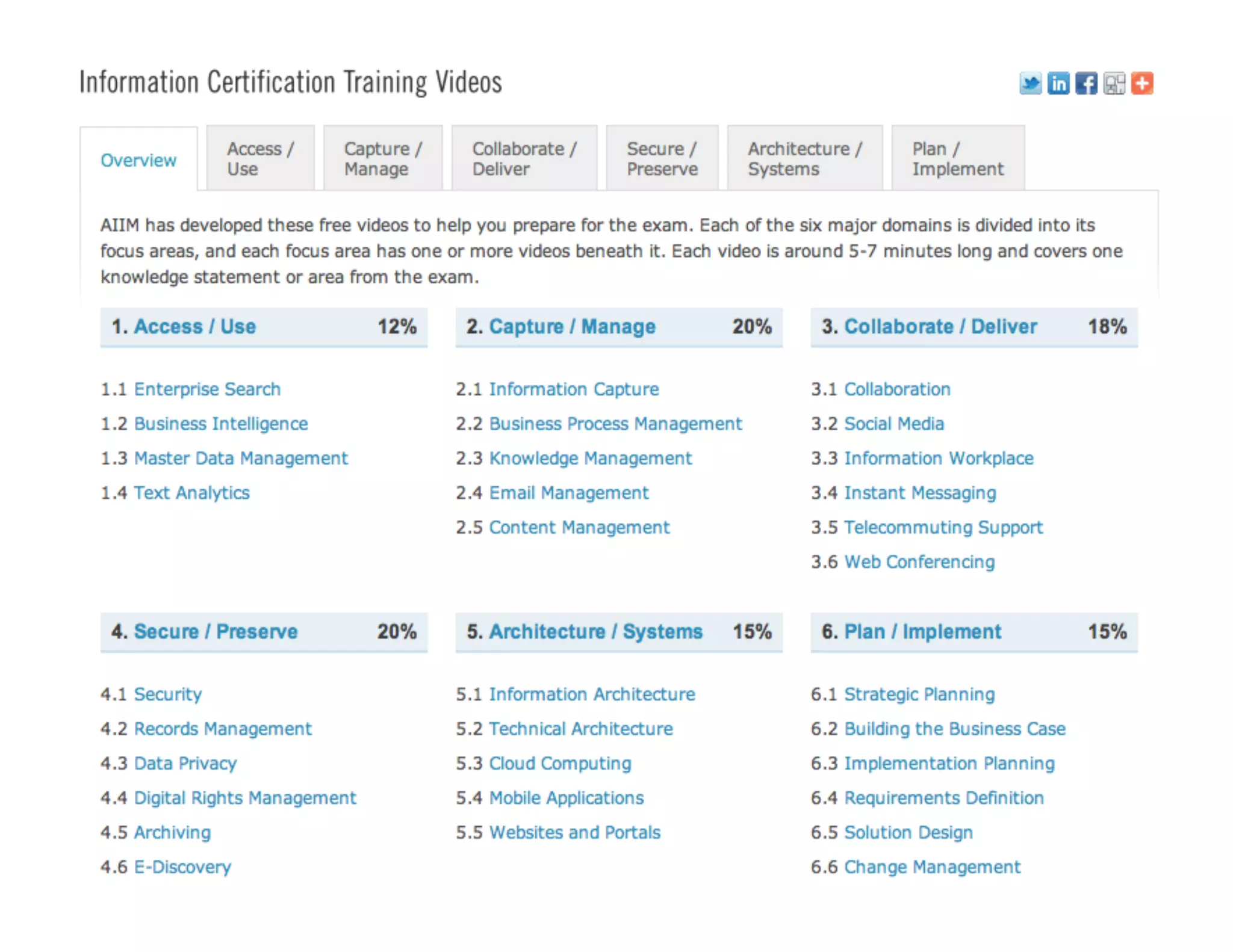Open the 5. Architecture / Systems section heading

pos(595,631)
